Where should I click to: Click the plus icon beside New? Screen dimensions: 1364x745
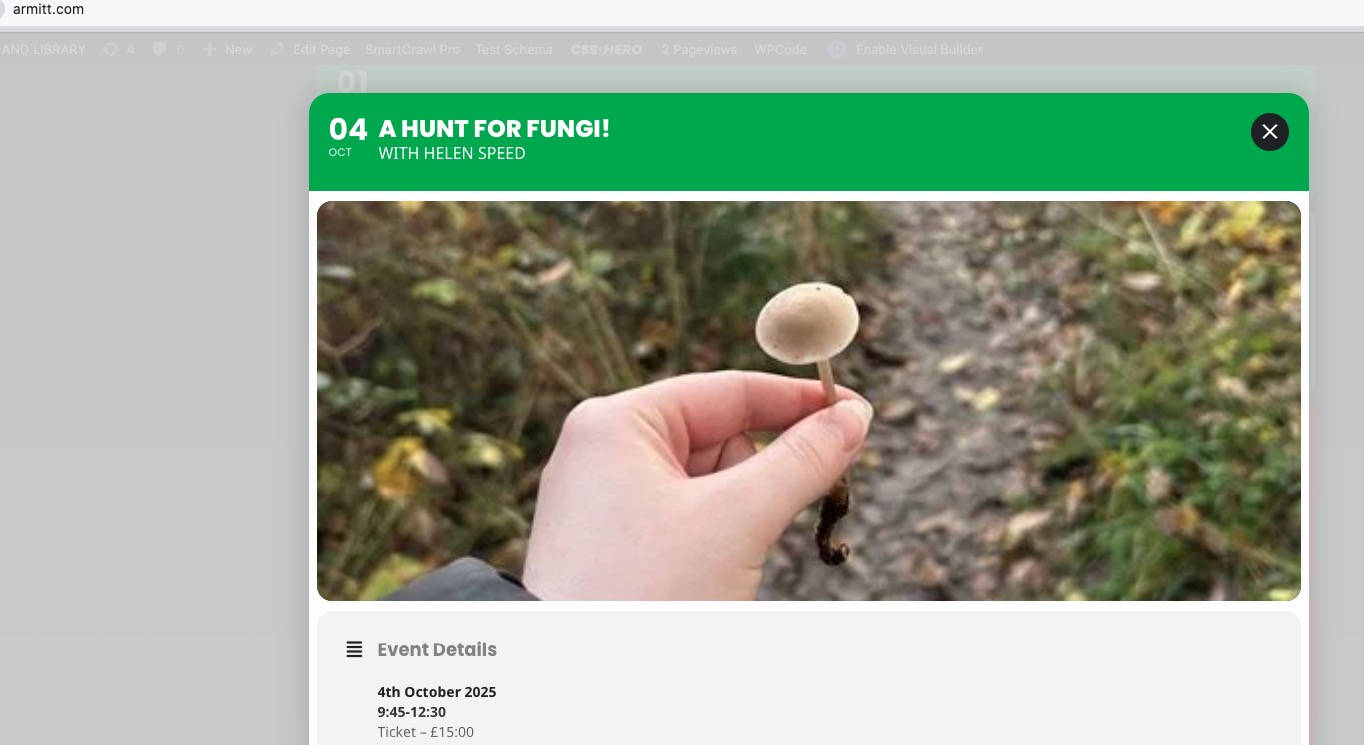[209, 49]
